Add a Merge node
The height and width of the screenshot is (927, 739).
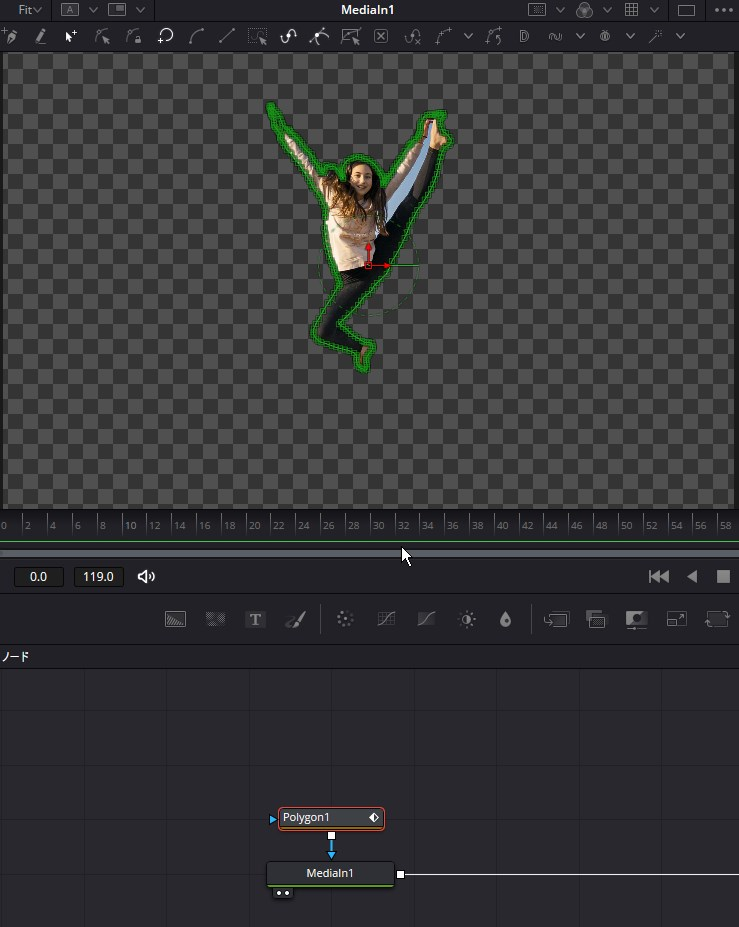[556, 619]
